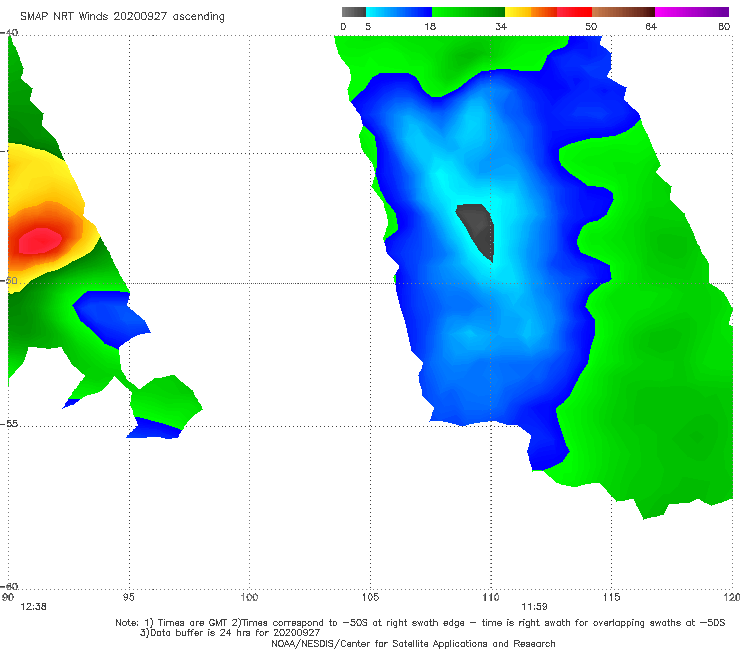Click the red high-wind core in left swath

(x=40, y=241)
